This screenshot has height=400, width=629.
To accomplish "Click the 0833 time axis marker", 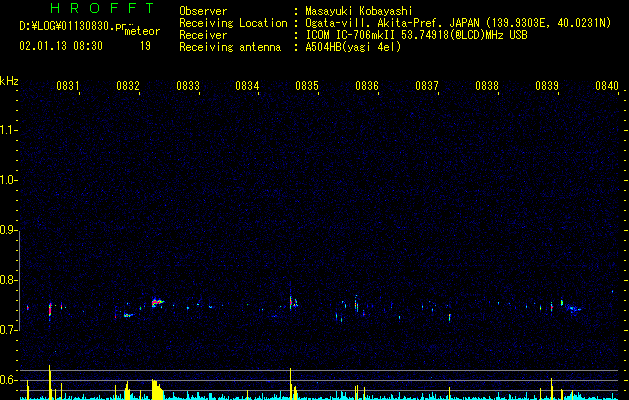I will pyautogui.click(x=188, y=86).
